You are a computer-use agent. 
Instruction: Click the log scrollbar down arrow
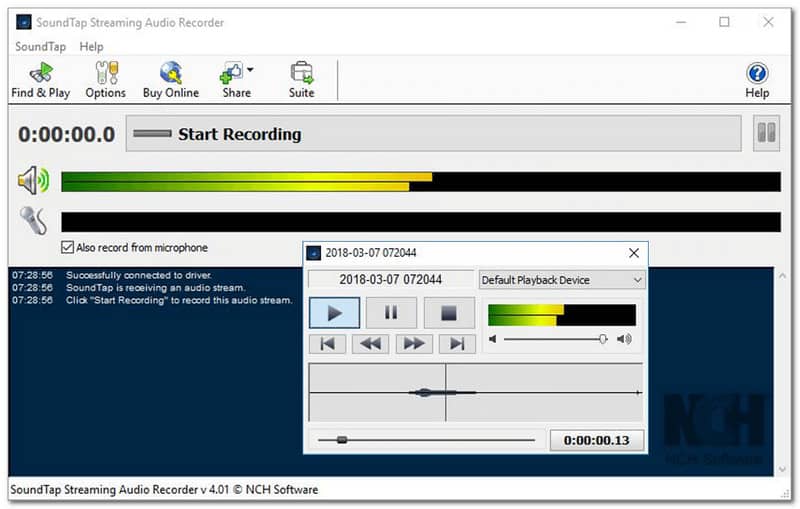point(782,469)
